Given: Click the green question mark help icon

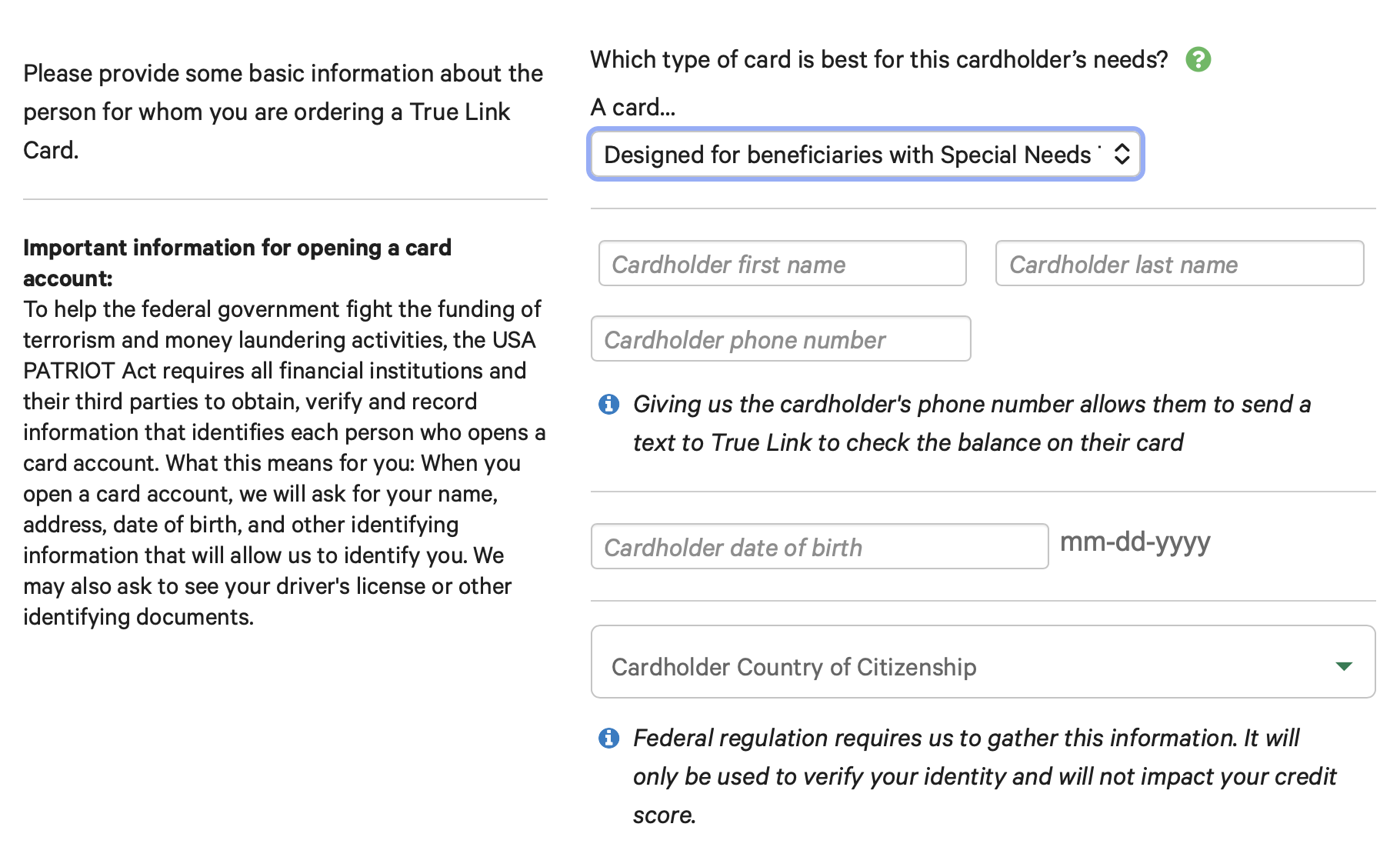Looking at the screenshot, I should (x=1198, y=59).
